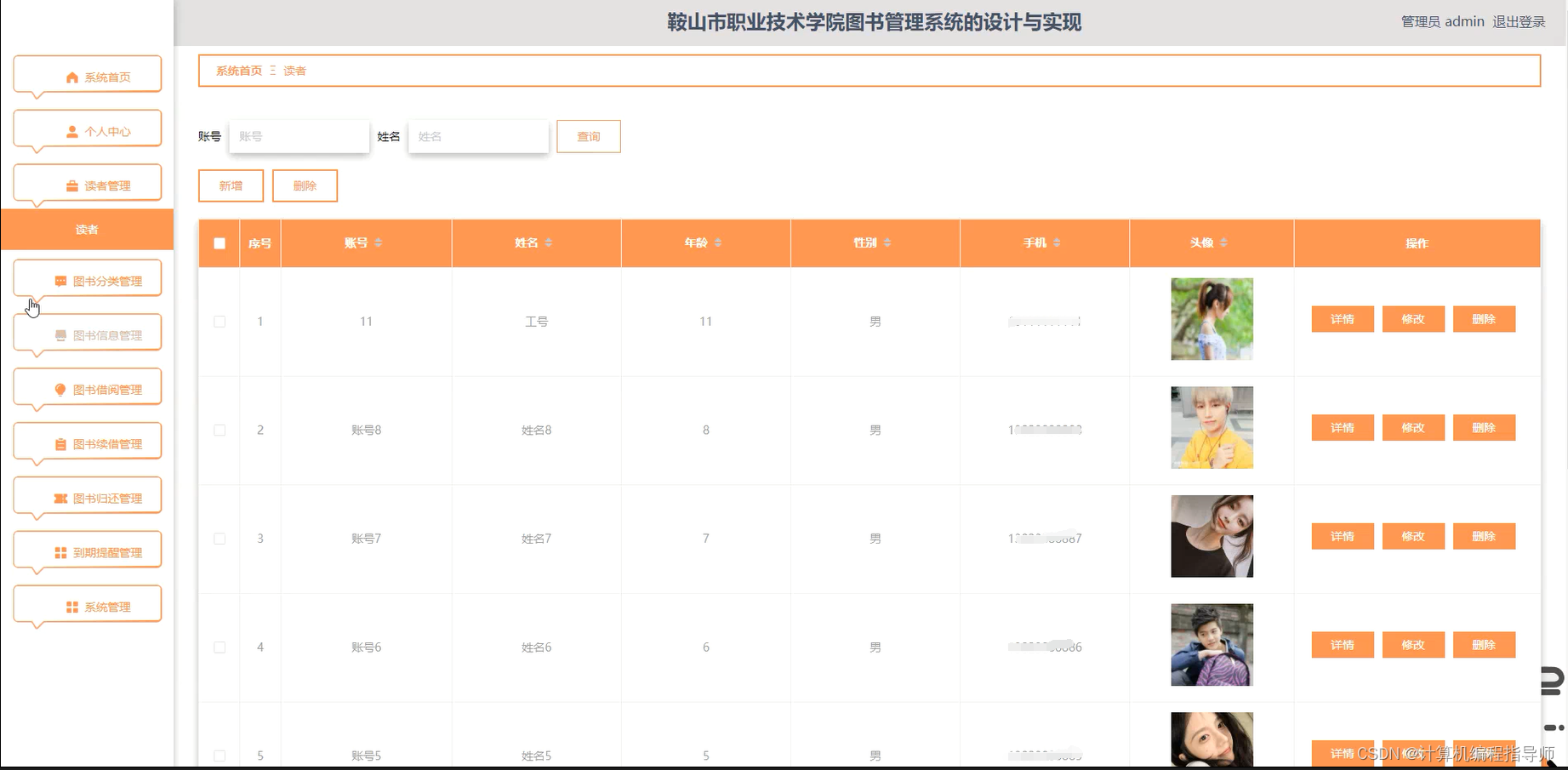Click avatar thumbnail in 账号7 row
Image resolution: width=1568 pixels, height=770 pixels.
(x=1212, y=536)
